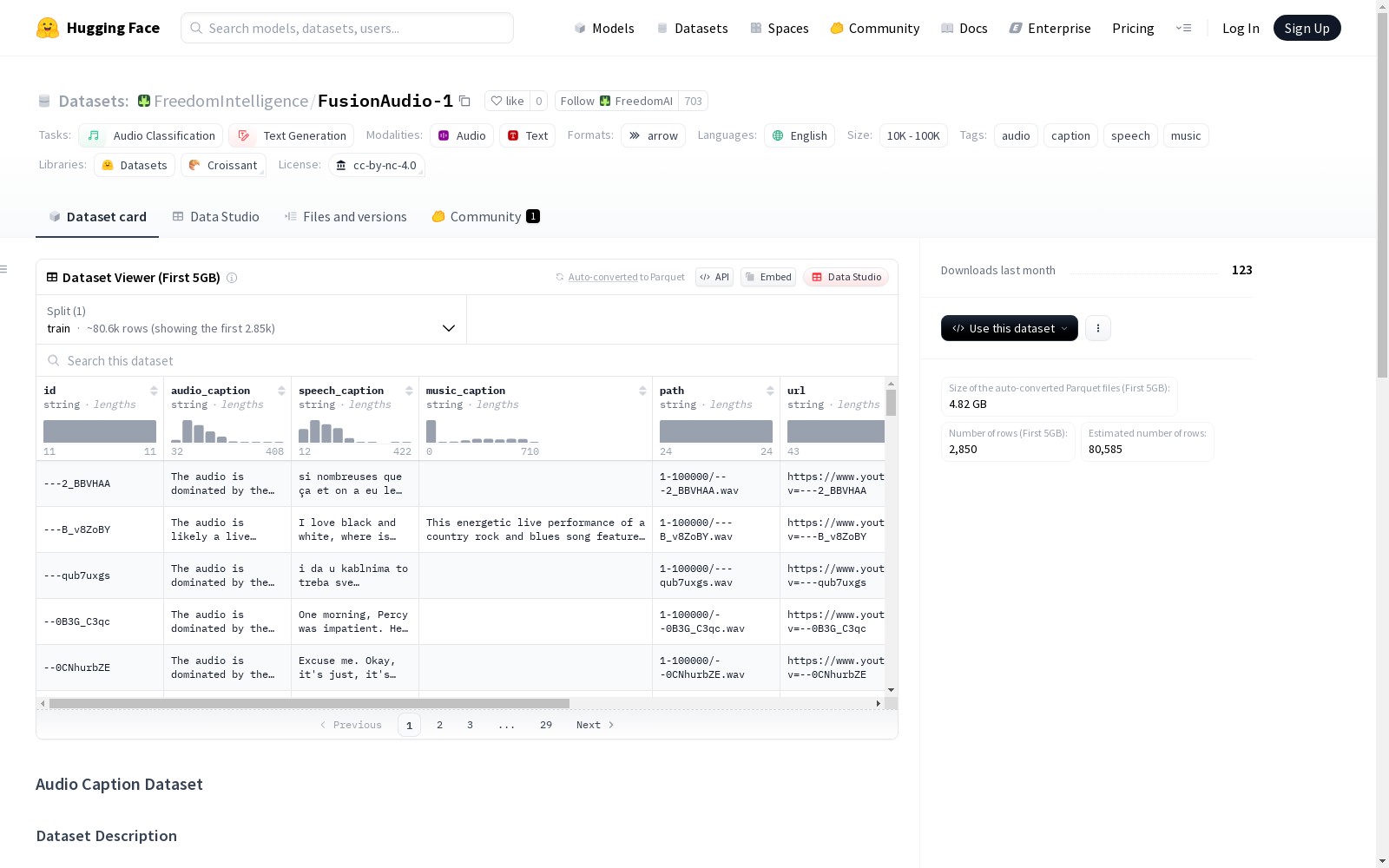Open the Split train dropdown
Viewport: 1389px width, 868px height.
[x=252, y=319]
